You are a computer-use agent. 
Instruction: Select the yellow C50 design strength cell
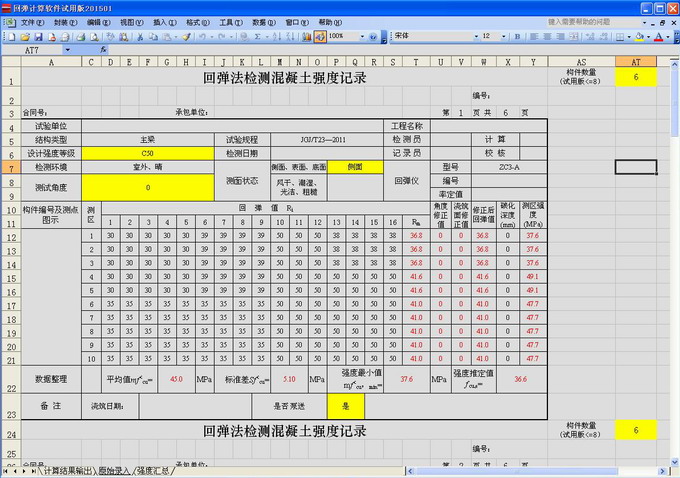147,153
